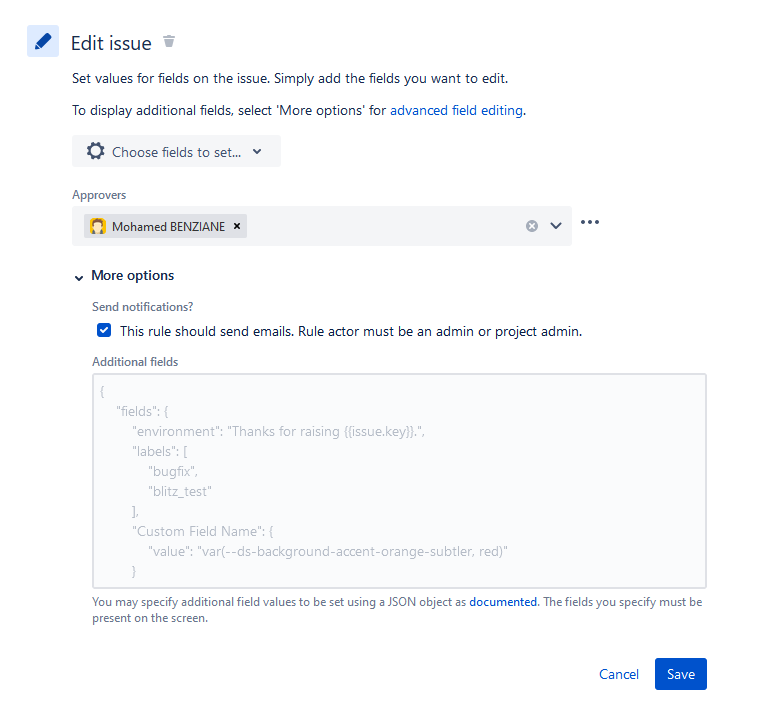Click the Send notifications? label
Screen dimensions: 765x703
(x=142, y=307)
